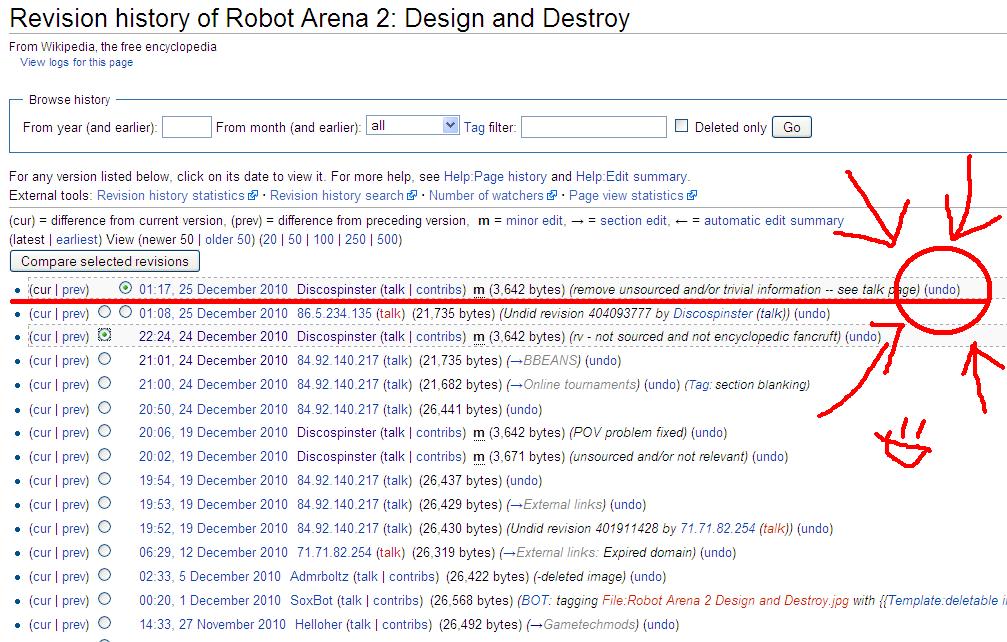The height and width of the screenshot is (642, 1007).
Task: Click the 'Revision history of Robot Arena 2' heading
Action: point(319,18)
